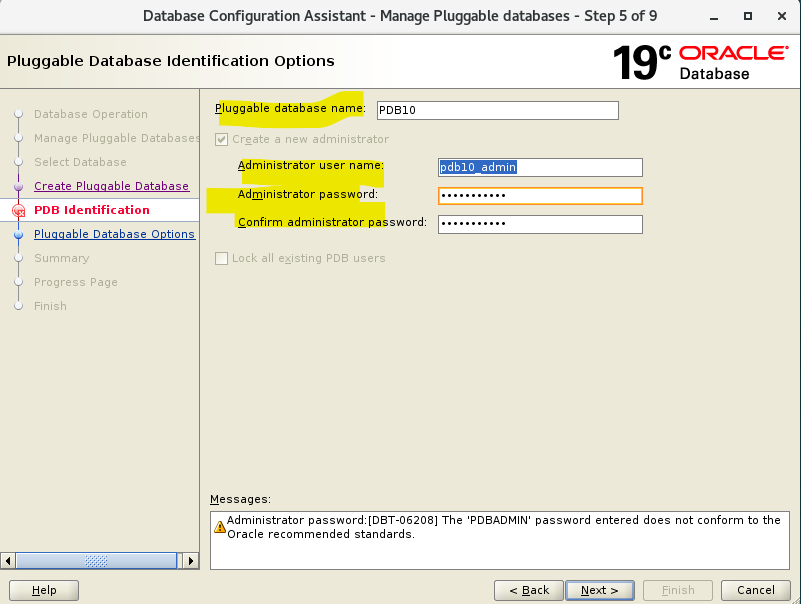Click the sidebar horizontal scrollbar thumb
801x604 pixels.
pos(96,561)
